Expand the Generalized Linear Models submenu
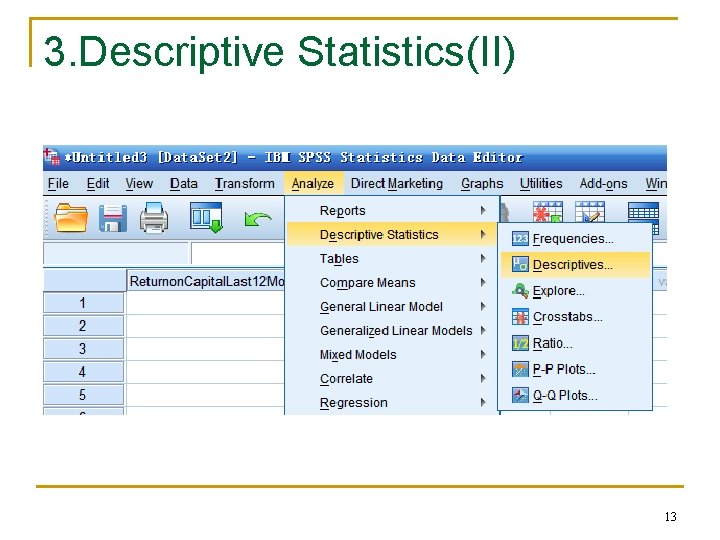 392,331
